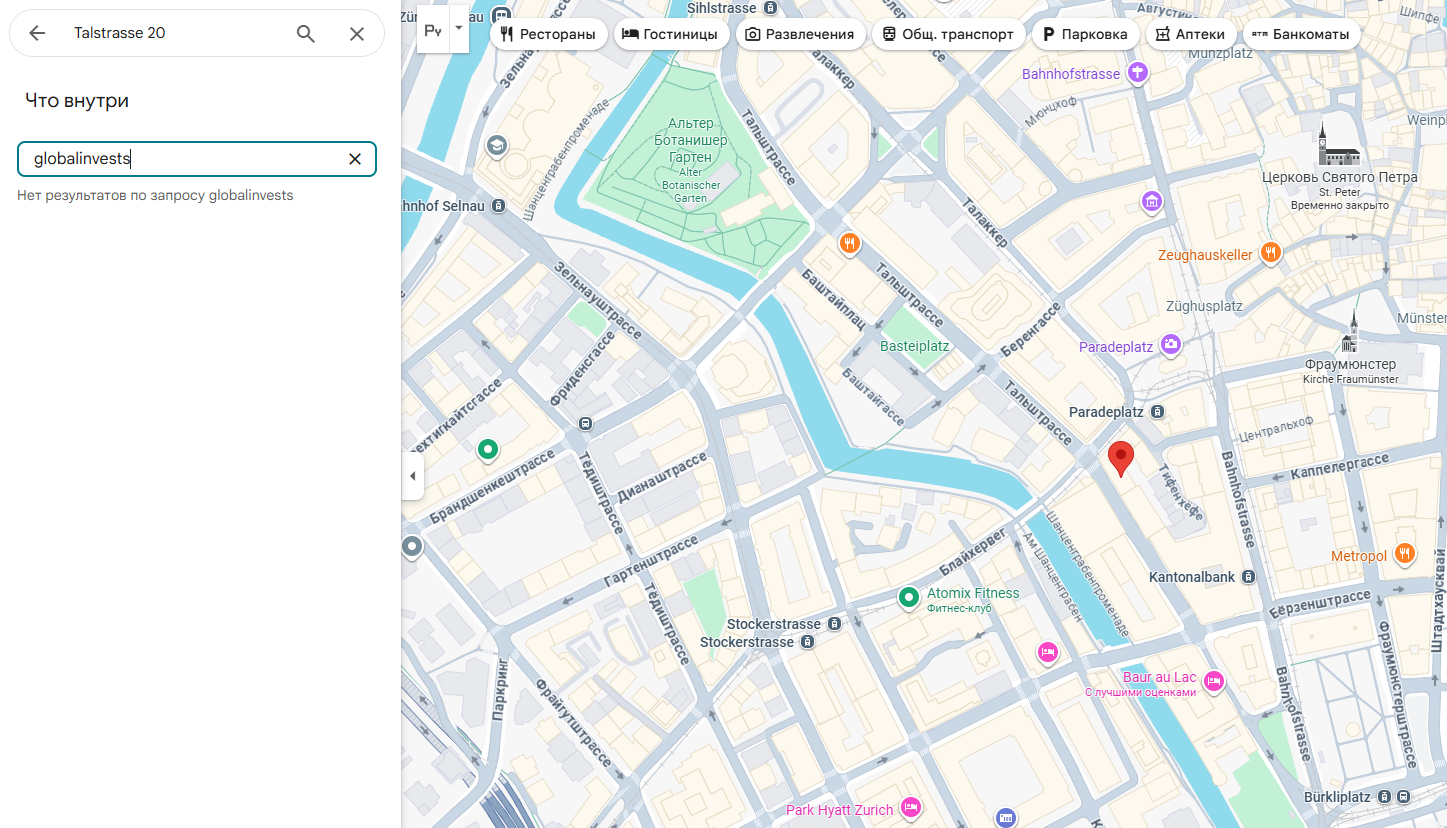Click the back arrow in search bar
This screenshot has width=1447, height=828.
37,33
